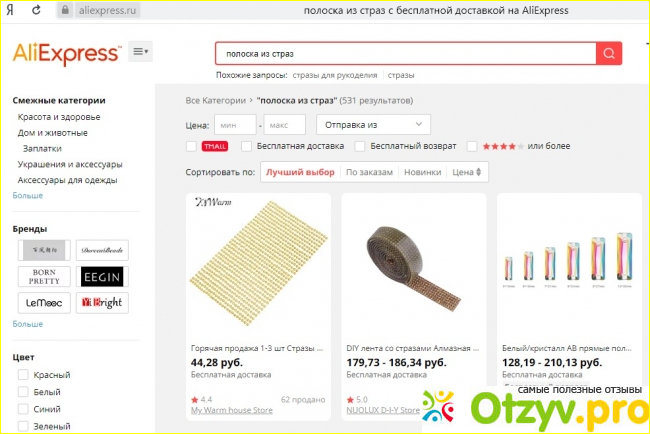
Task: Toggle the four stars or more checkbox
Action: pos(472,146)
